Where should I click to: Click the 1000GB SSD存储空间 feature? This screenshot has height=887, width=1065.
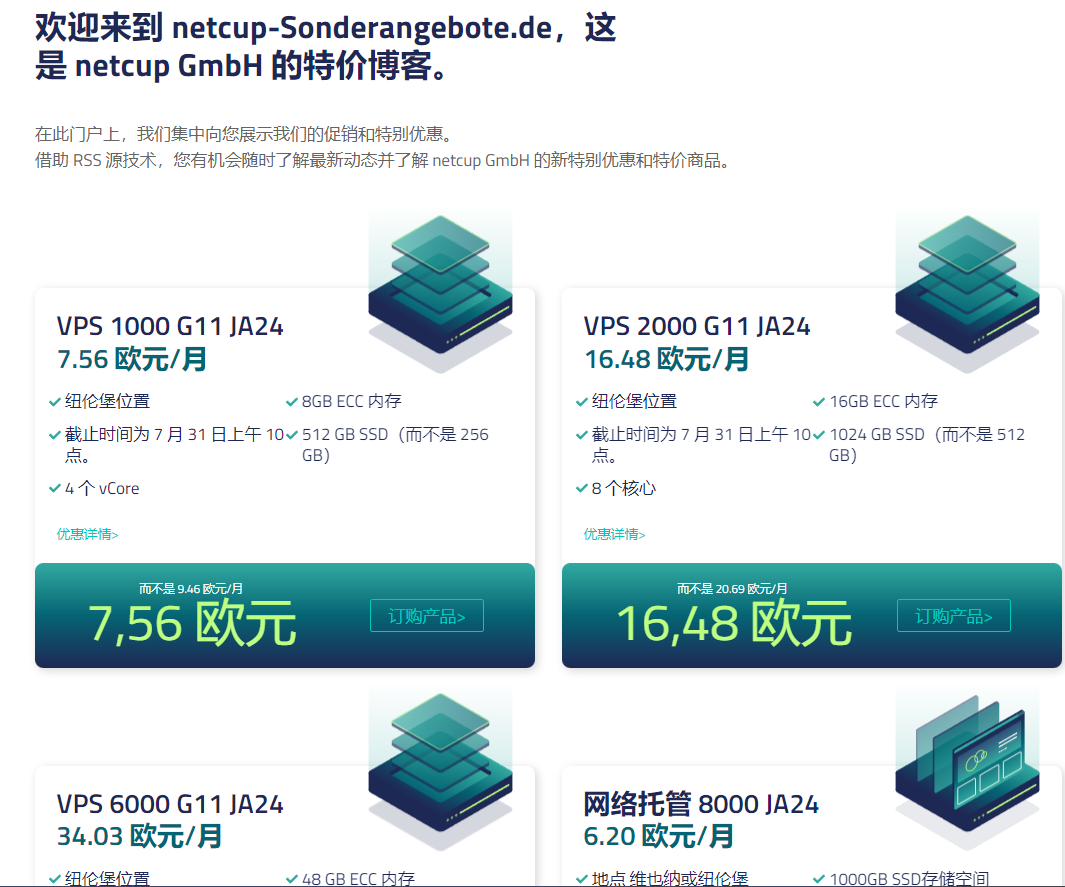coord(909,878)
